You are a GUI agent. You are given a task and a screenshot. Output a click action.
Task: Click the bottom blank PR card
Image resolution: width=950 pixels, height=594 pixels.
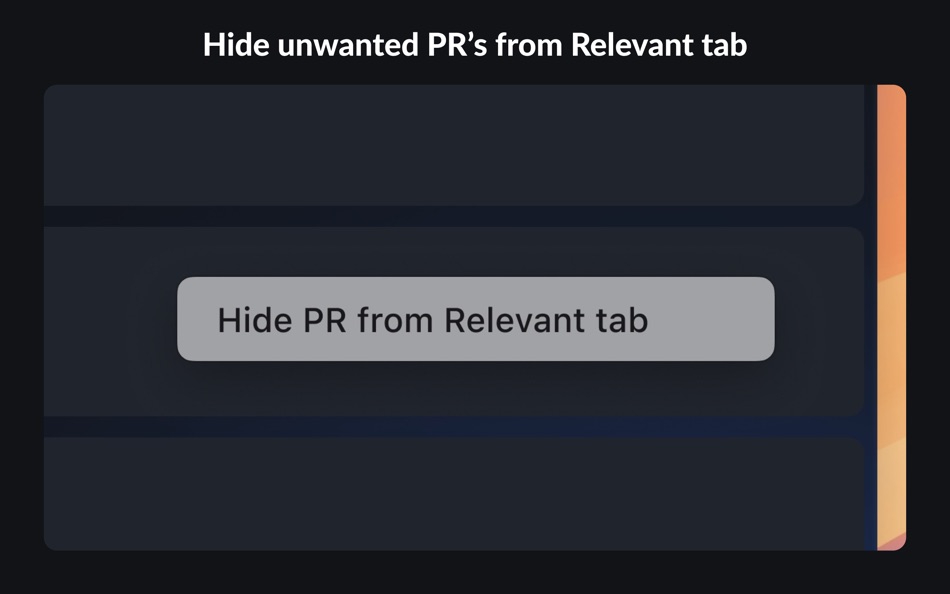pyautogui.click(x=454, y=494)
